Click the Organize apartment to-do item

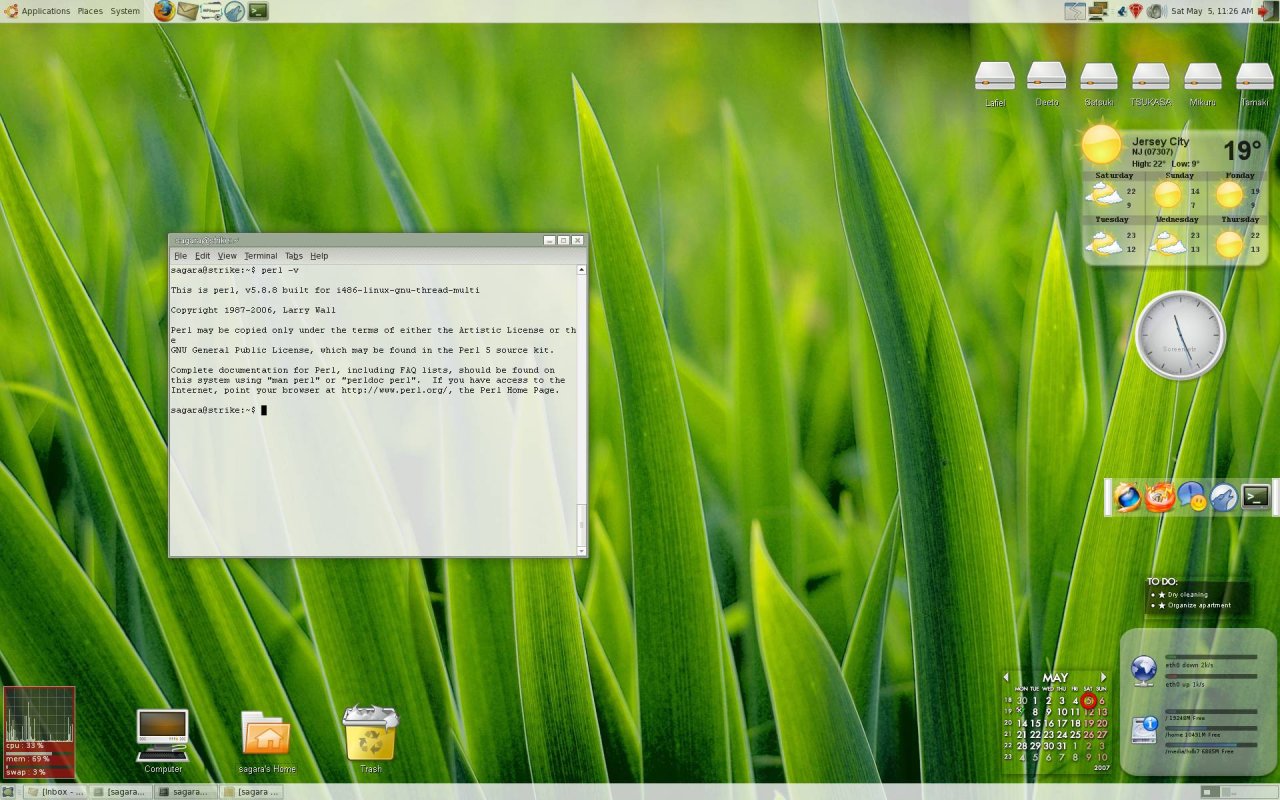pos(1199,605)
